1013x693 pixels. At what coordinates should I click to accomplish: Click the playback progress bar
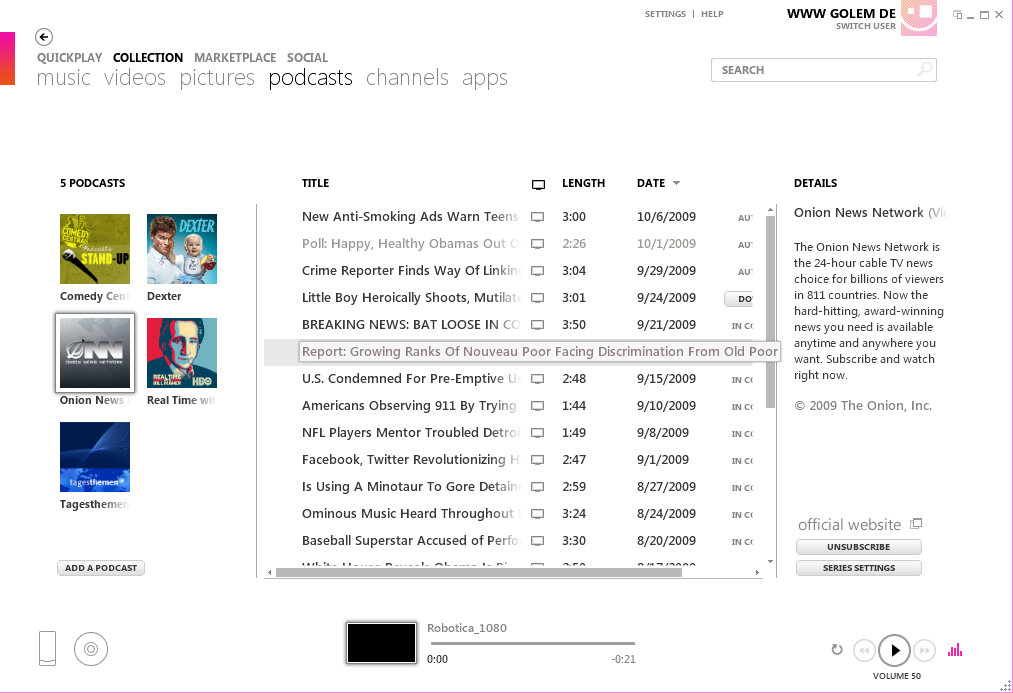(530, 643)
